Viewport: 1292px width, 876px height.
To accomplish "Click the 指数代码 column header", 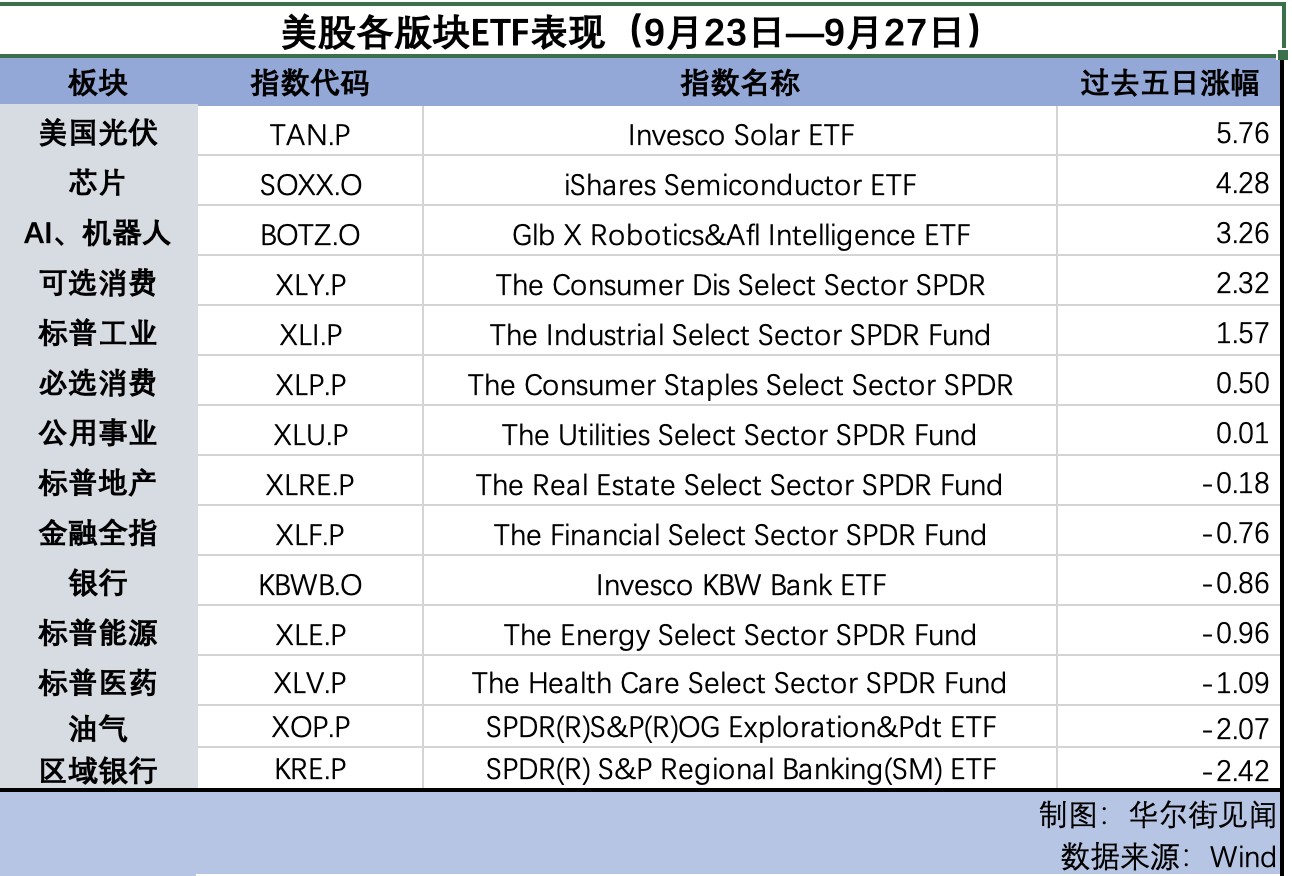I will (x=310, y=82).
